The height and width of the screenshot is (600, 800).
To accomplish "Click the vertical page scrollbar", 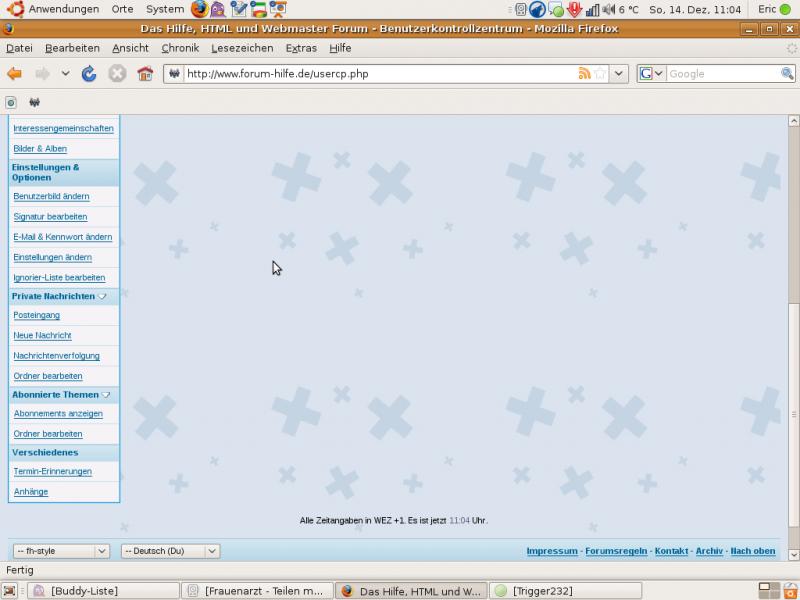I will click(x=794, y=360).
